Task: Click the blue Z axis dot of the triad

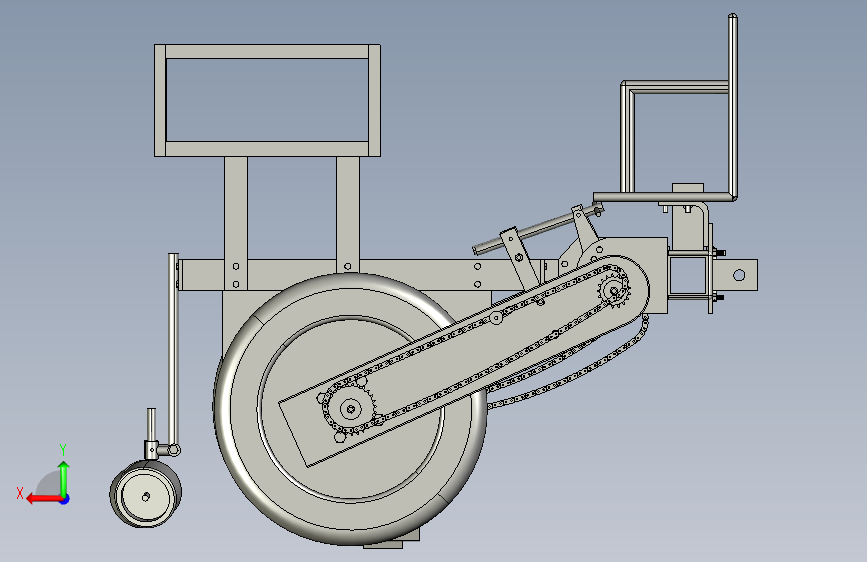Action: point(65,499)
